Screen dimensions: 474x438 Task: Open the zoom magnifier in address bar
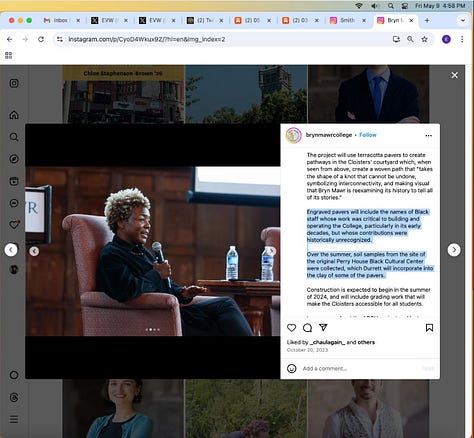pos(410,39)
